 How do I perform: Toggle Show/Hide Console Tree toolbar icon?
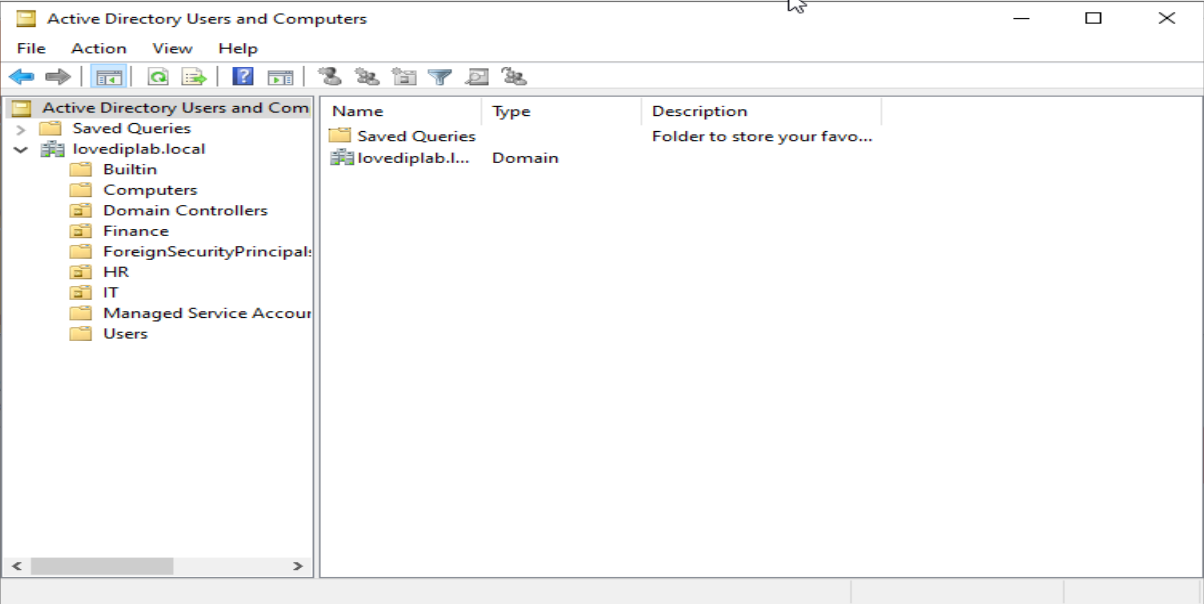[108, 77]
